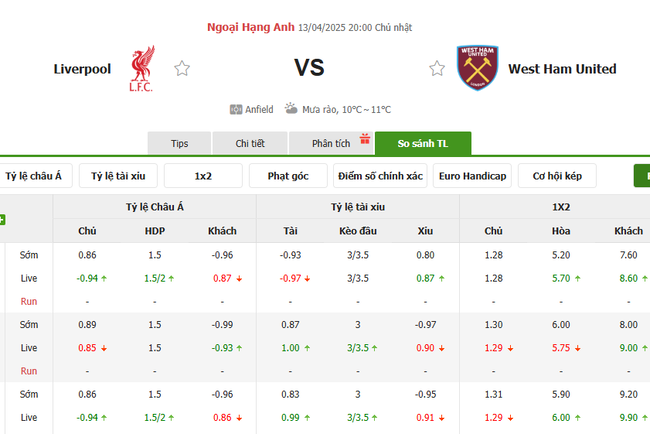Open the Tips tab
Screen dimensions: 650x434
(180, 144)
